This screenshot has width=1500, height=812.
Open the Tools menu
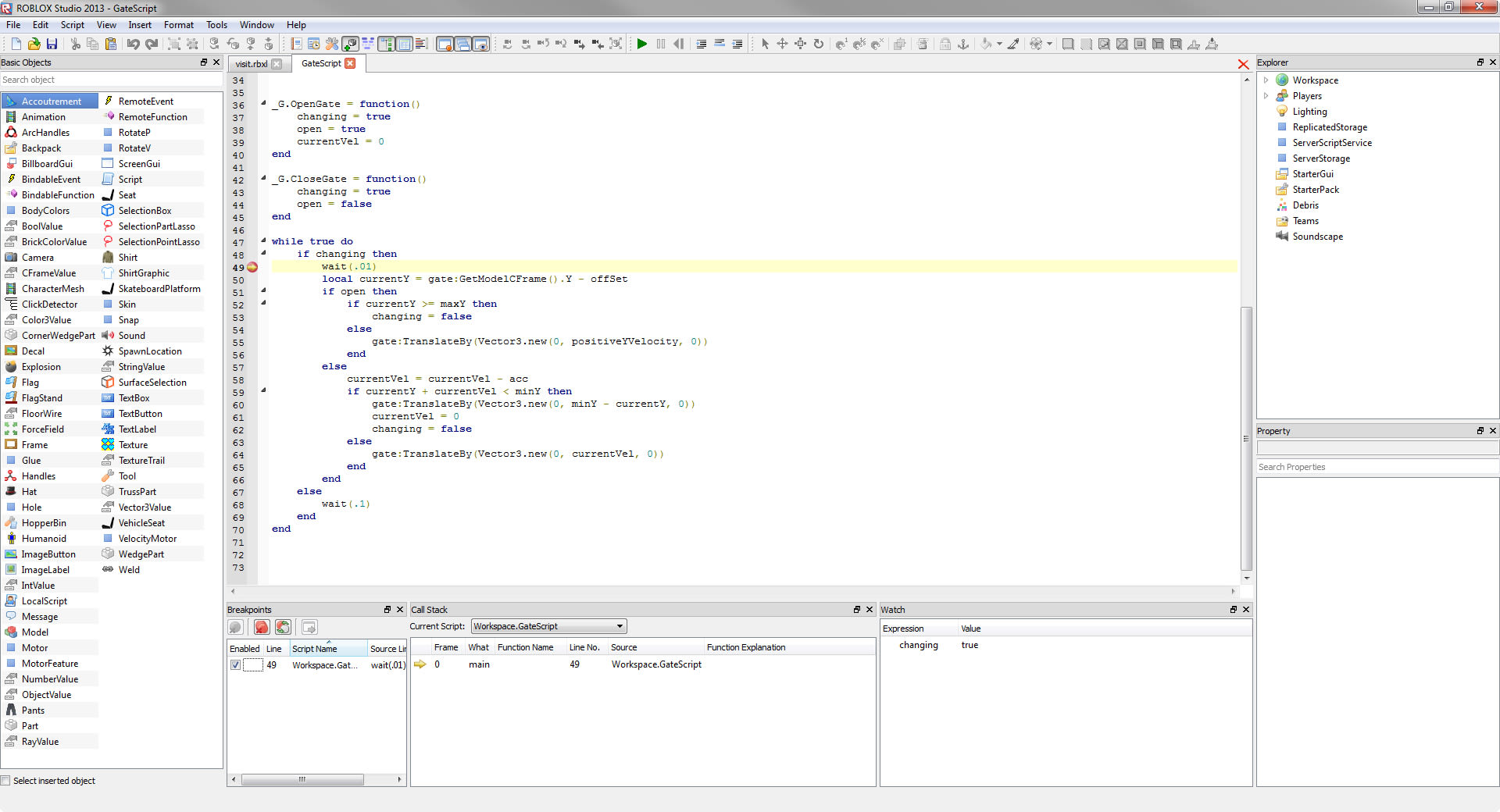pos(216,25)
